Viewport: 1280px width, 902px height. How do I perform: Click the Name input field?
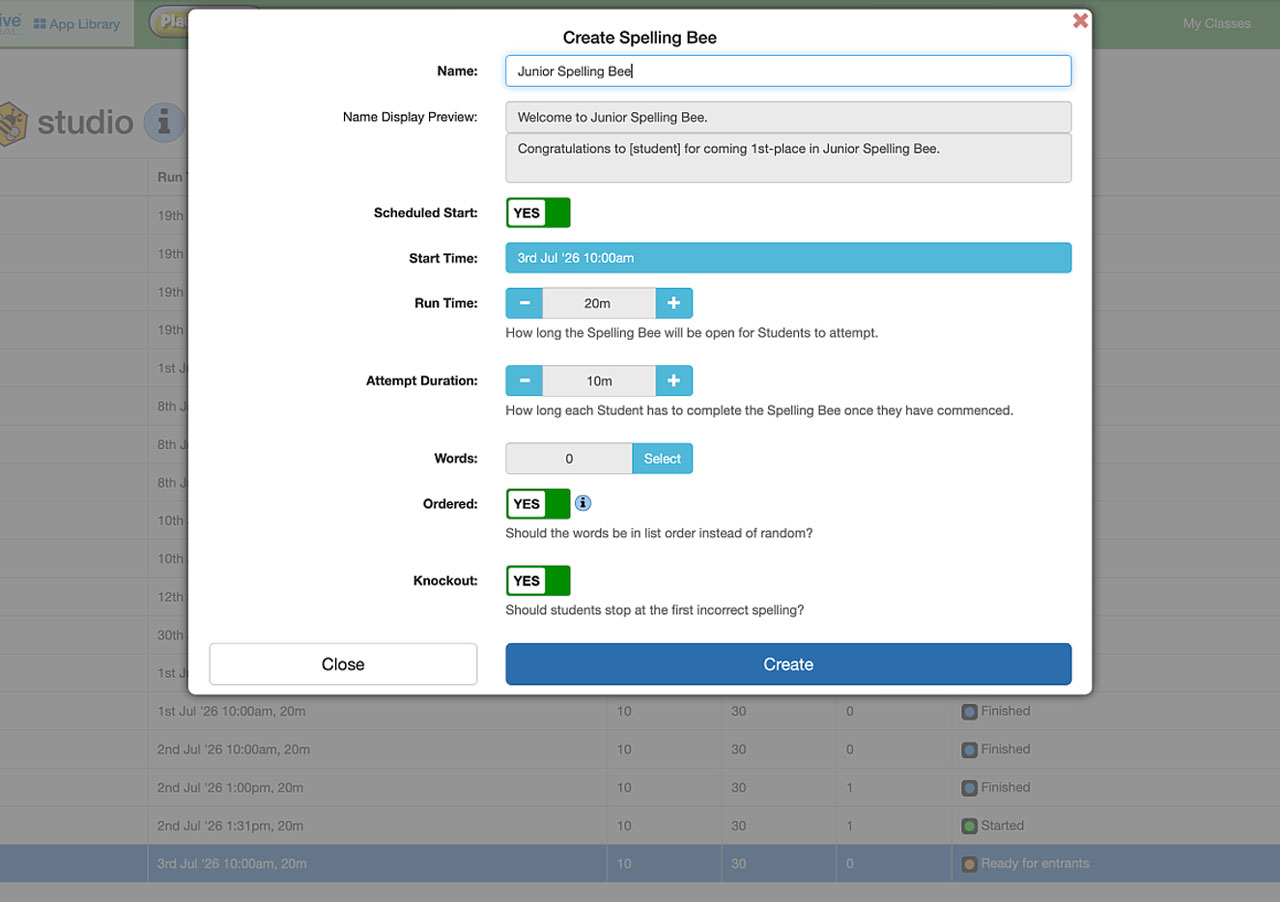point(788,71)
